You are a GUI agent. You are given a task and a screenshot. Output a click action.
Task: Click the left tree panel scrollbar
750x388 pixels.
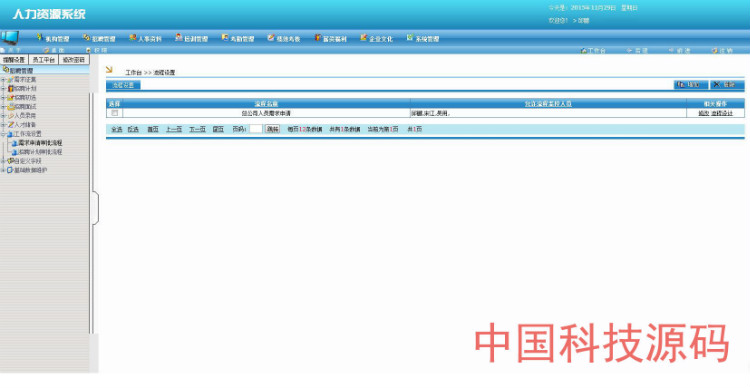90,213
